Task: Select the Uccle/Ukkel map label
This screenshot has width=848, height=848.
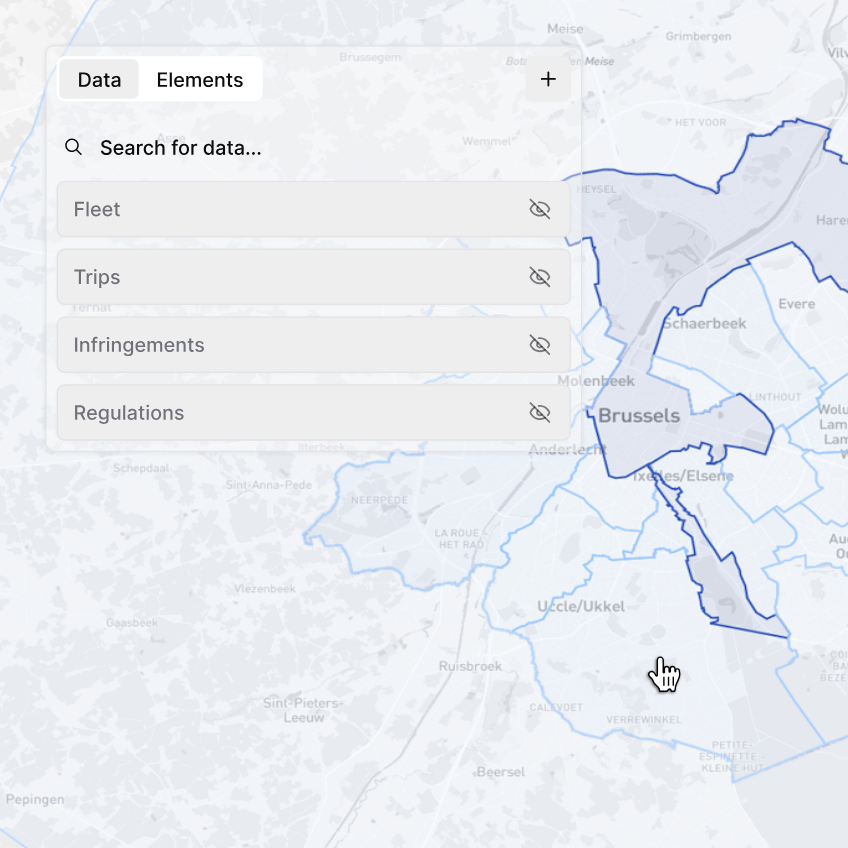Action: tap(581, 606)
